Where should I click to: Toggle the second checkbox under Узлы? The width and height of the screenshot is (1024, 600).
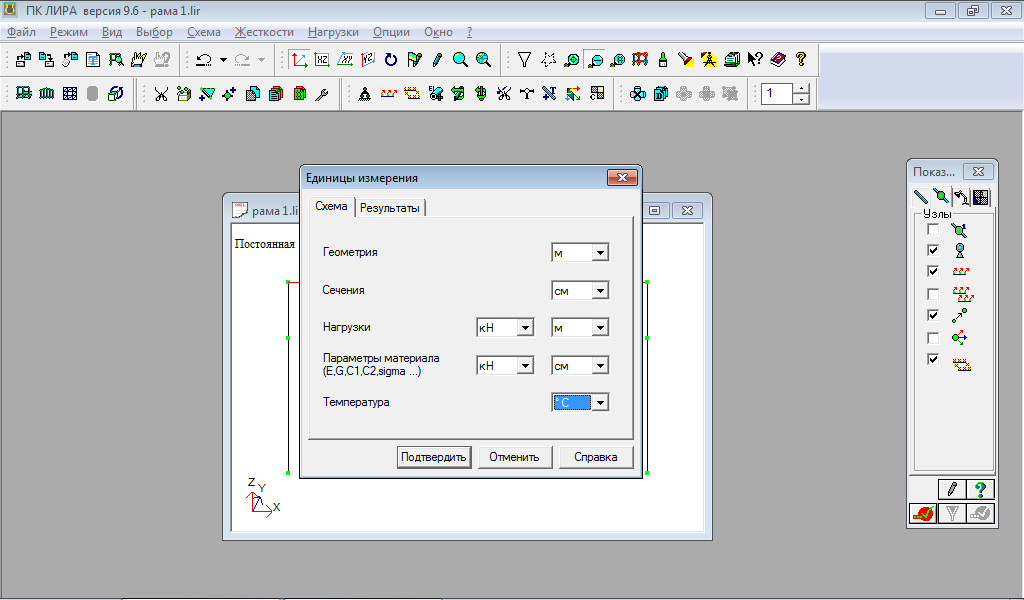point(933,250)
